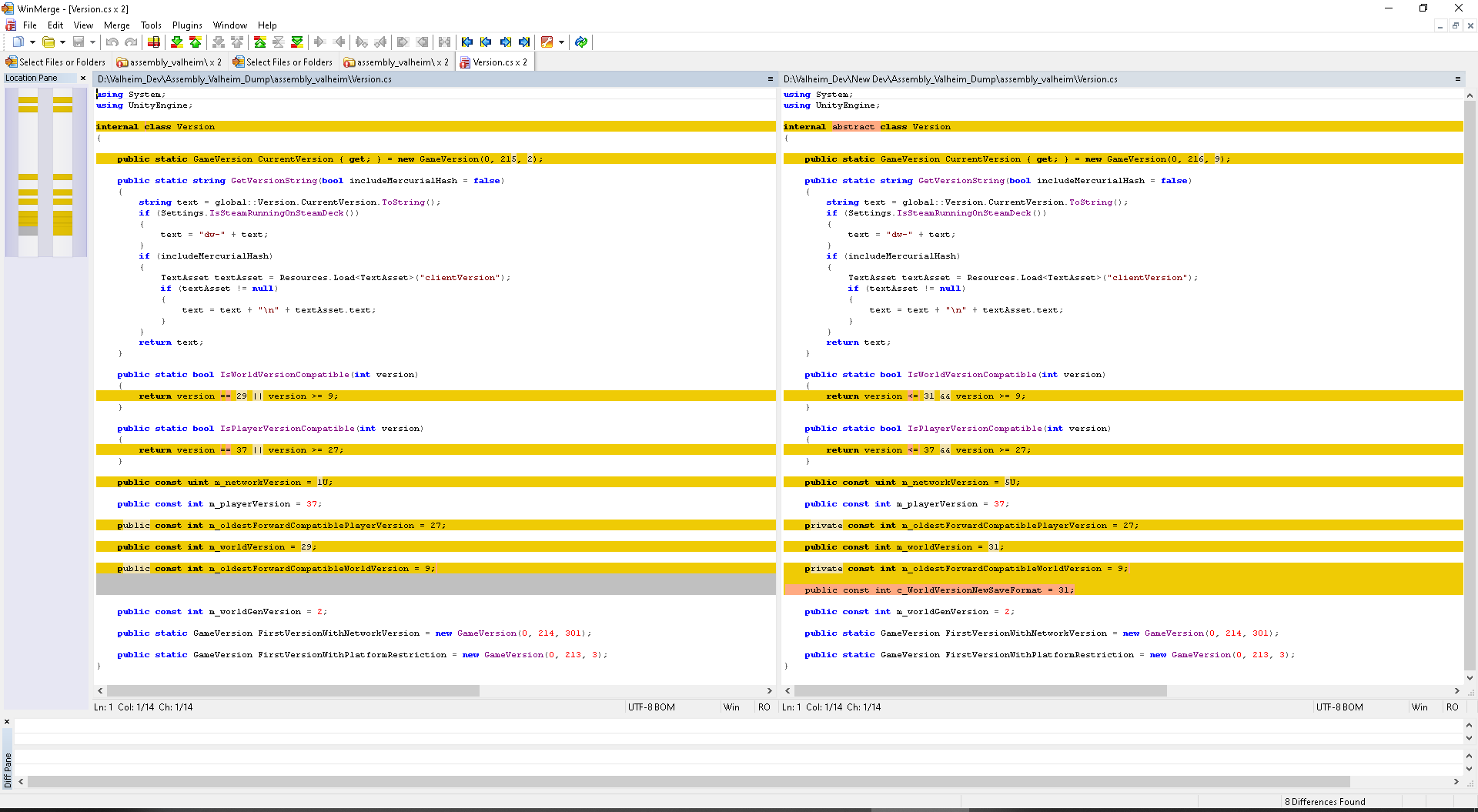Open the plugin settings dropdown arrow
1478x812 pixels.
tap(561, 42)
